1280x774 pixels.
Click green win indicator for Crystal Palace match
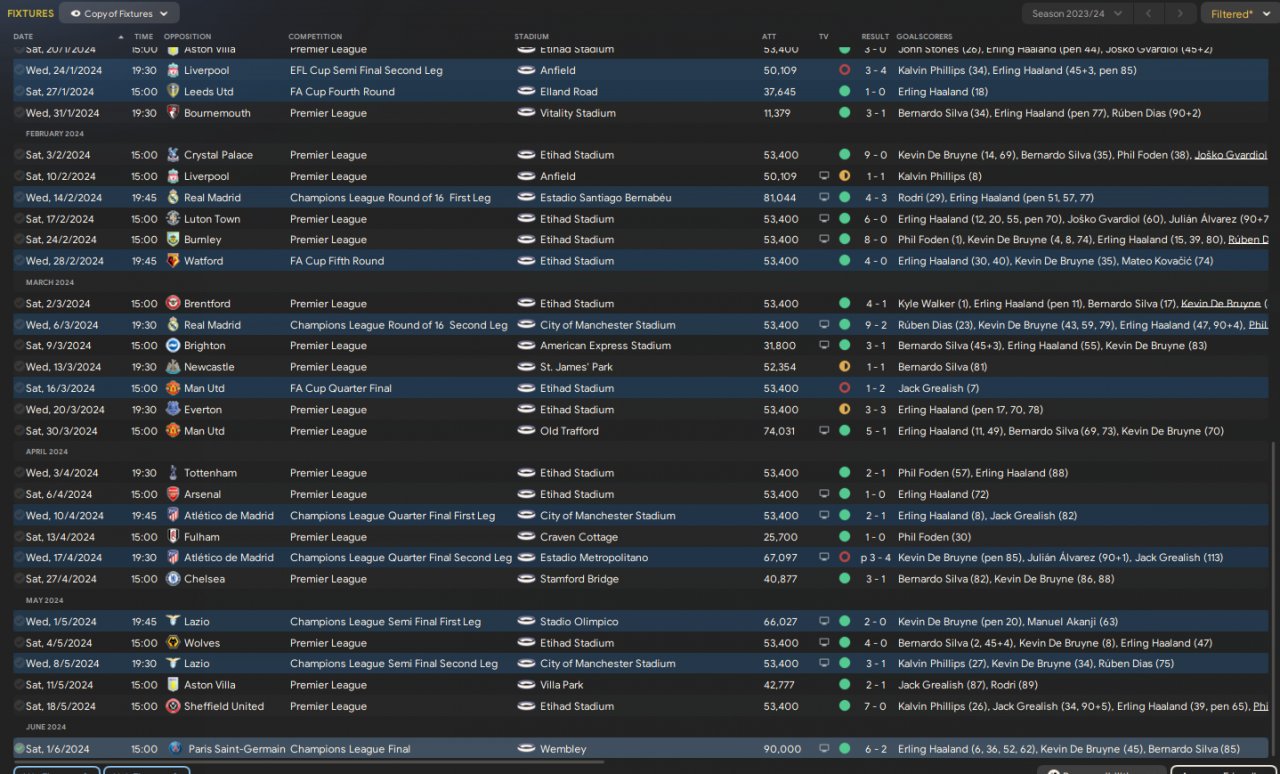pyautogui.click(x=845, y=155)
